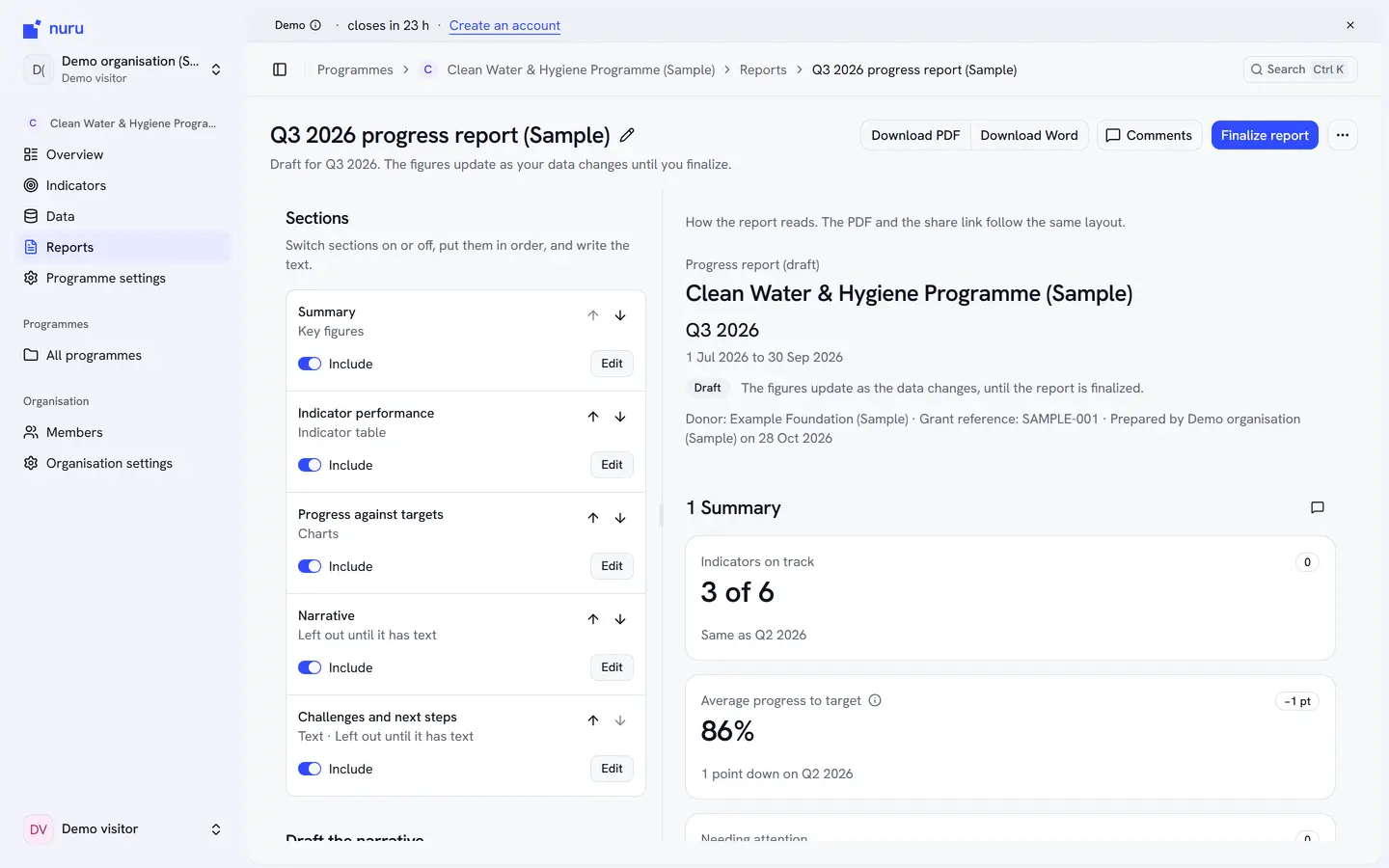The height and width of the screenshot is (868, 1389).
Task: Click the Search field
Action: pos(1300,69)
